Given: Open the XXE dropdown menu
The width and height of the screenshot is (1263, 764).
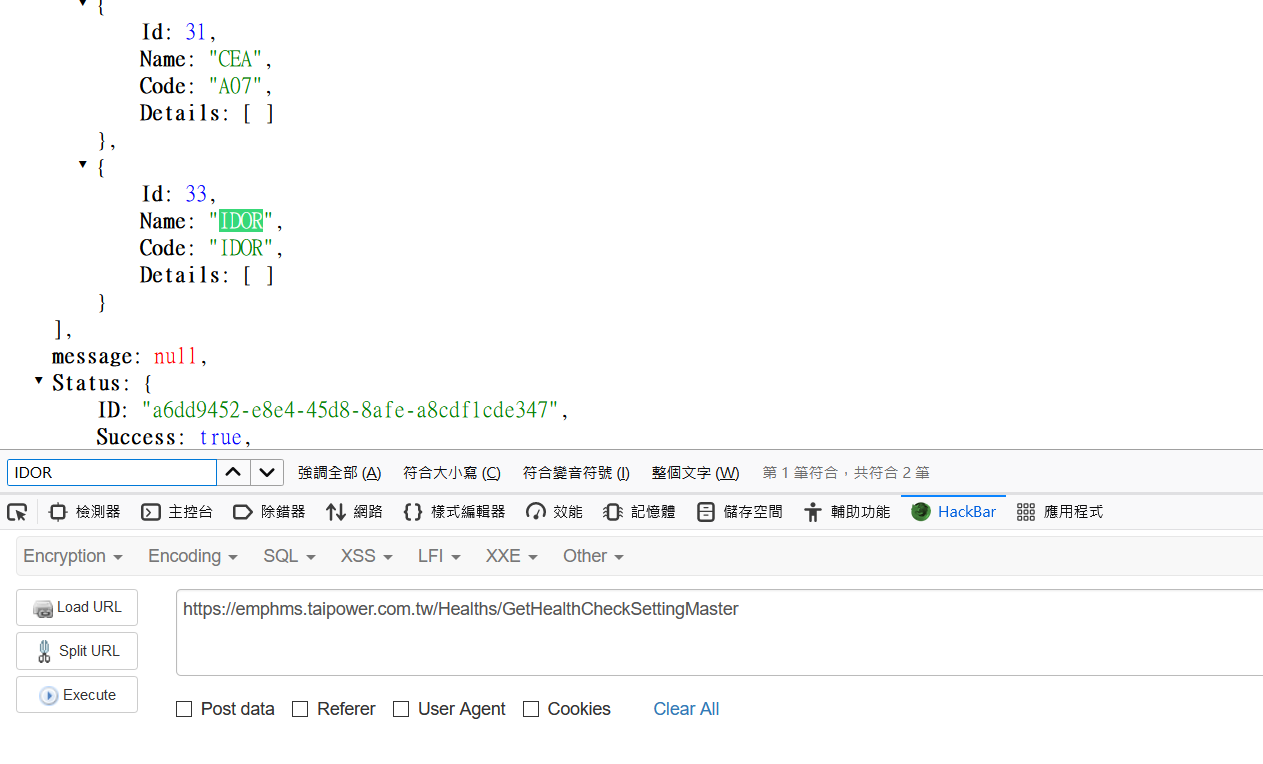Looking at the screenshot, I should pyautogui.click(x=511, y=556).
